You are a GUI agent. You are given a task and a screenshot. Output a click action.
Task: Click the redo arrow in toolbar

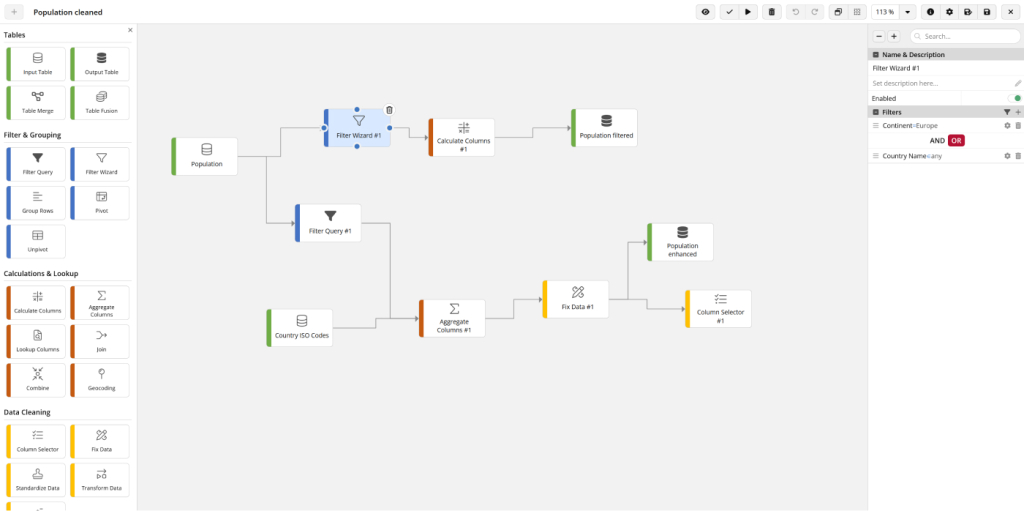pos(814,12)
